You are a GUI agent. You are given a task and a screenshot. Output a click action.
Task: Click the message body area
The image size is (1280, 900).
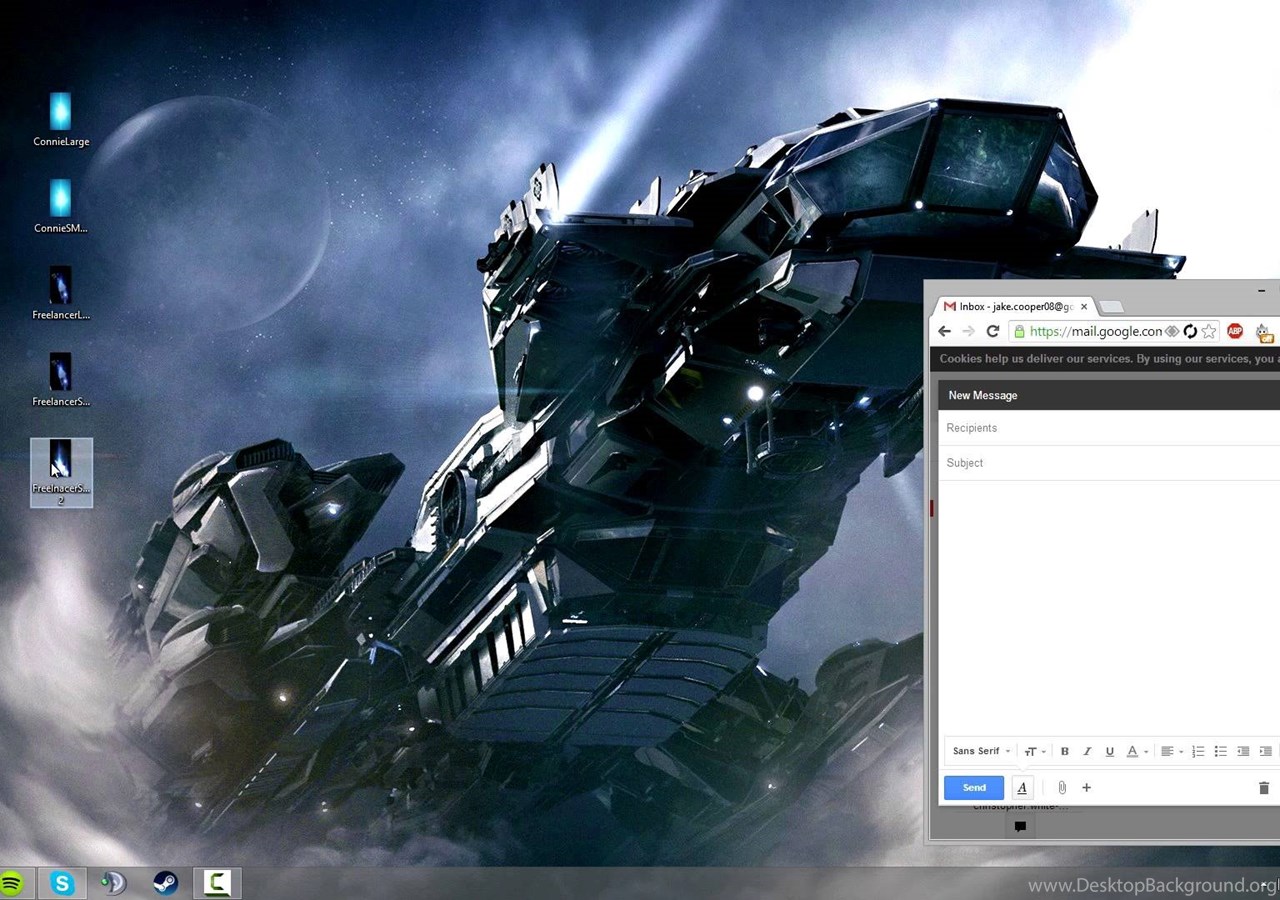click(x=1109, y=607)
